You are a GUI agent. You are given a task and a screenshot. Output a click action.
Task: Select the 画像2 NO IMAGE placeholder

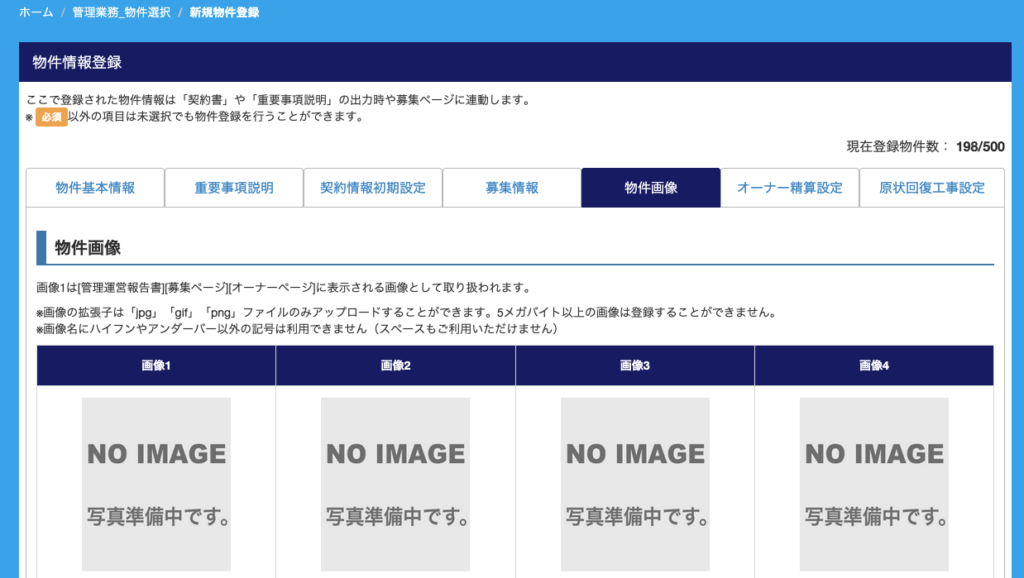pos(395,484)
